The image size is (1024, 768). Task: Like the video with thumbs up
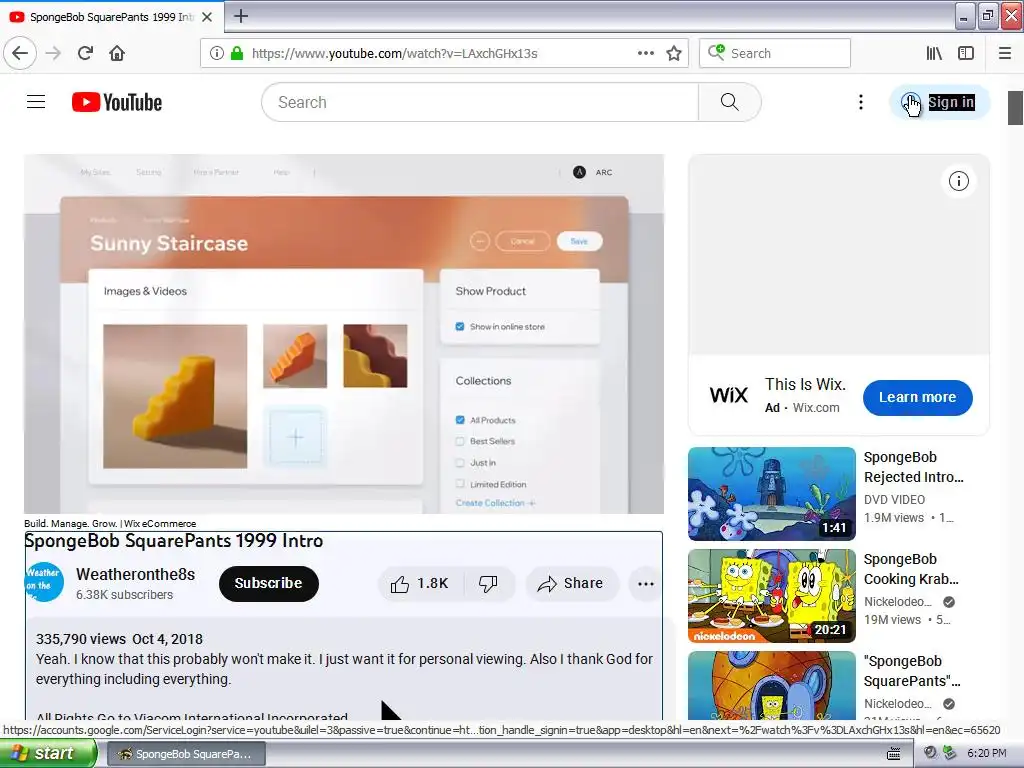pos(420,583)
